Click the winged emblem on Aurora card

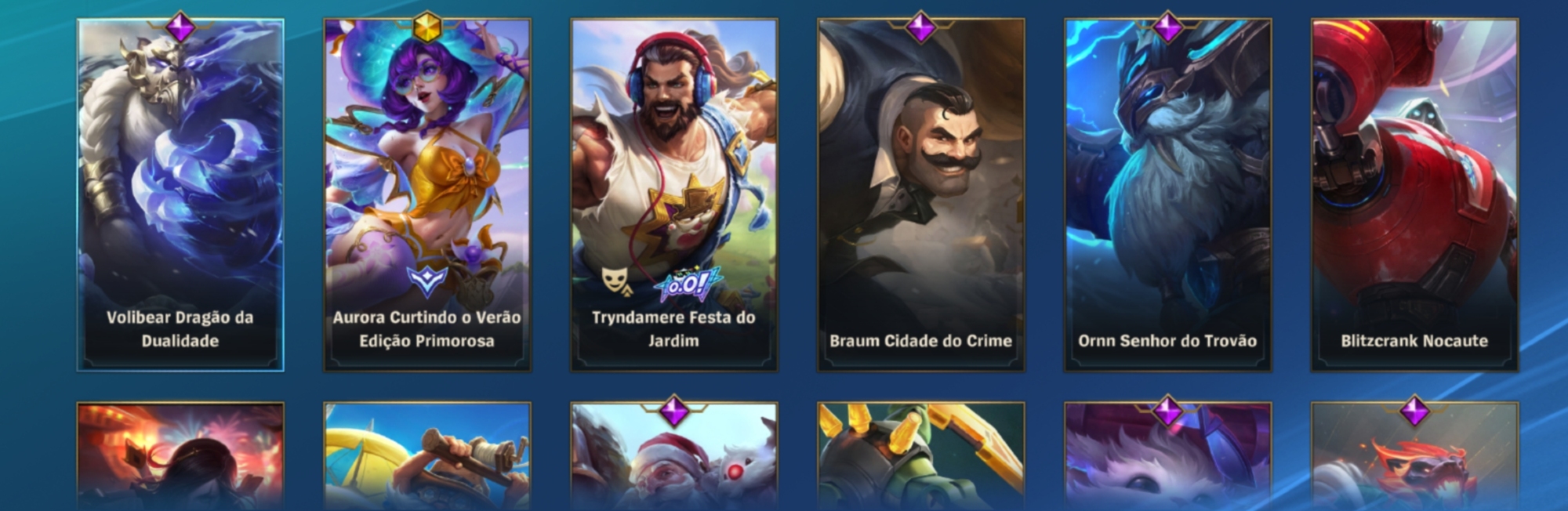pos(427,281)
